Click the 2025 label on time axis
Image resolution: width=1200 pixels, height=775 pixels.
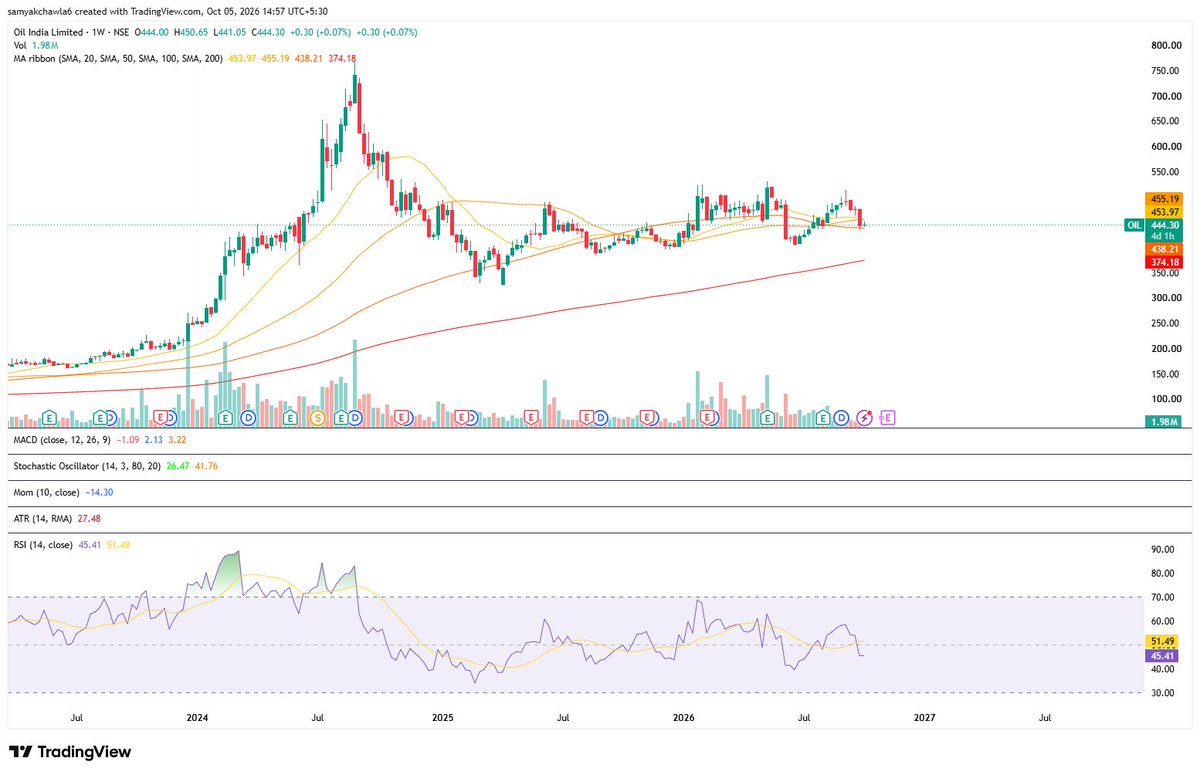[x=443, y=717]
